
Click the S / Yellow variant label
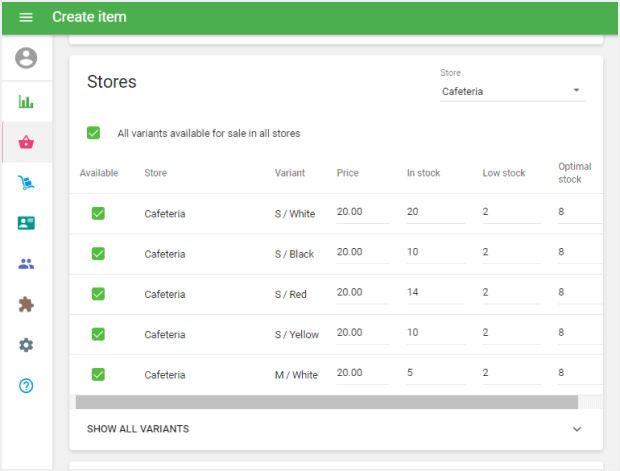coord(297,335)
